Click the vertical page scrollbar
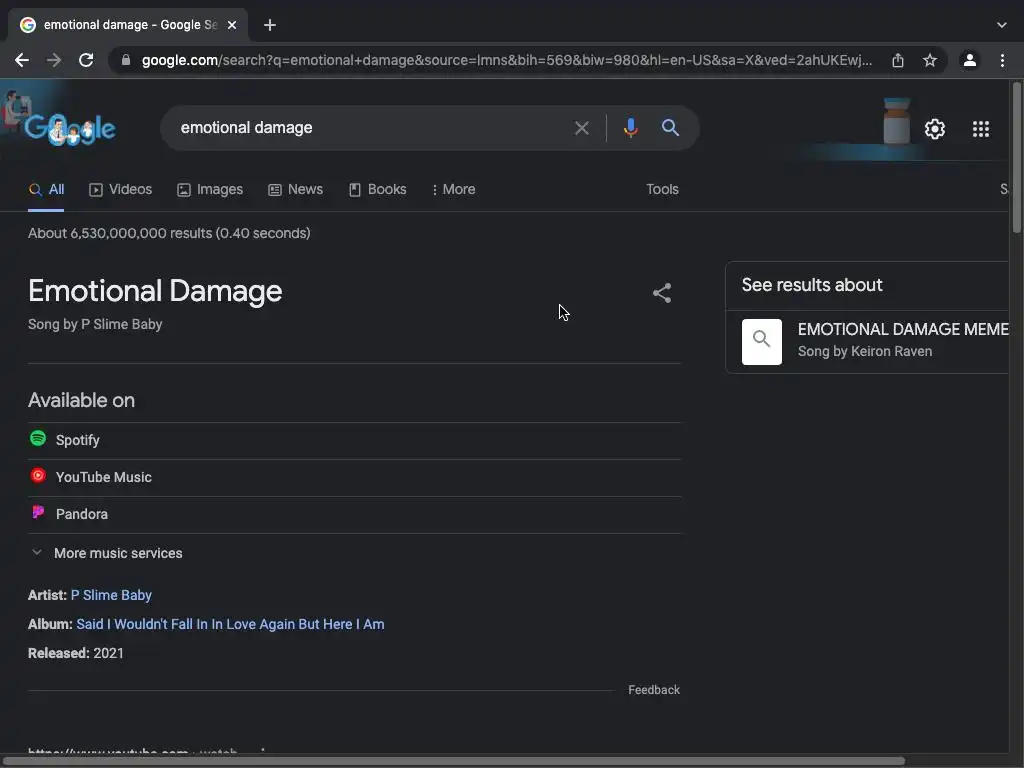The height and width of the screenshot is (768, 1024). coord(1017,157)
